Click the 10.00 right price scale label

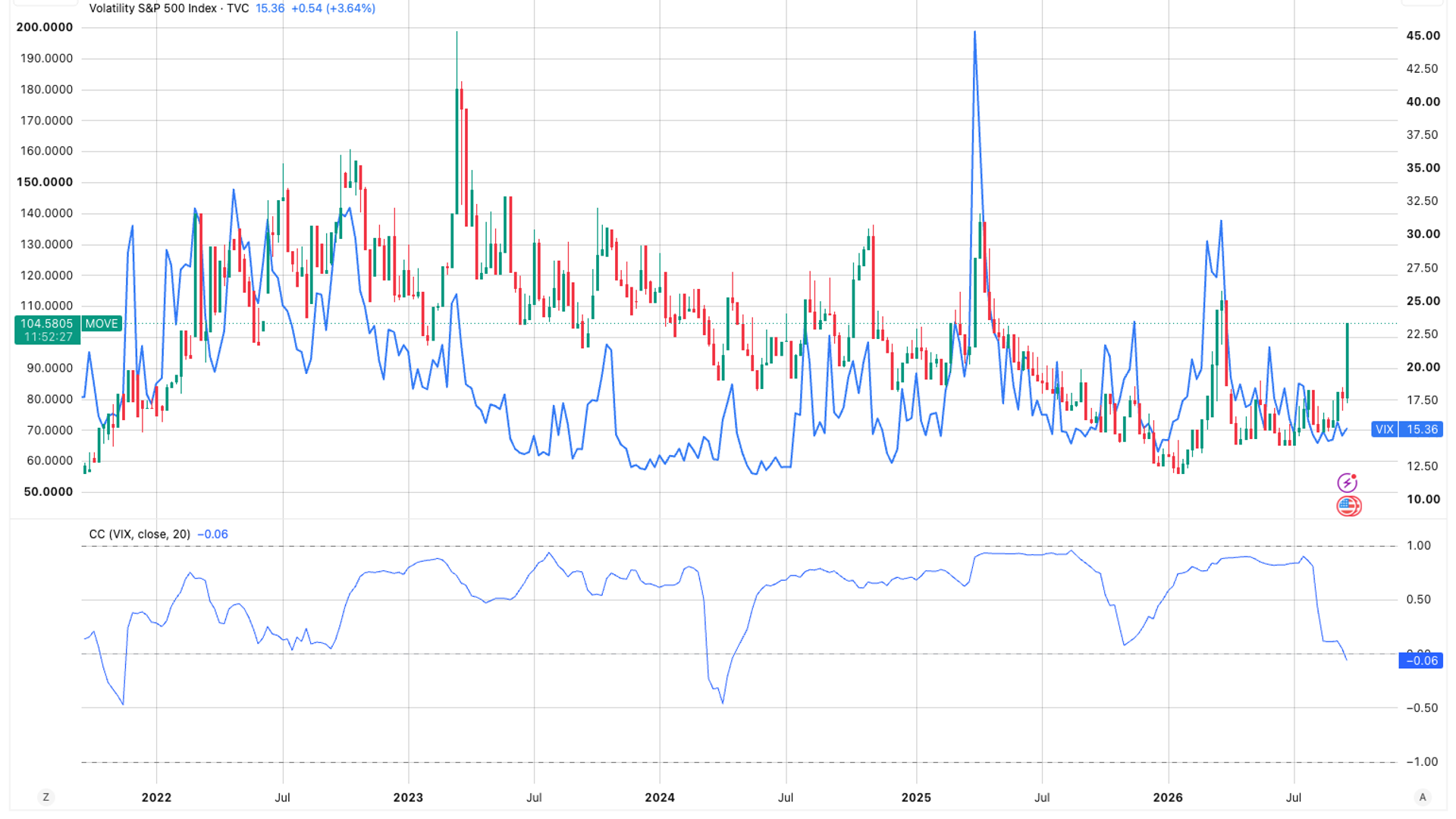point(1423,499)
